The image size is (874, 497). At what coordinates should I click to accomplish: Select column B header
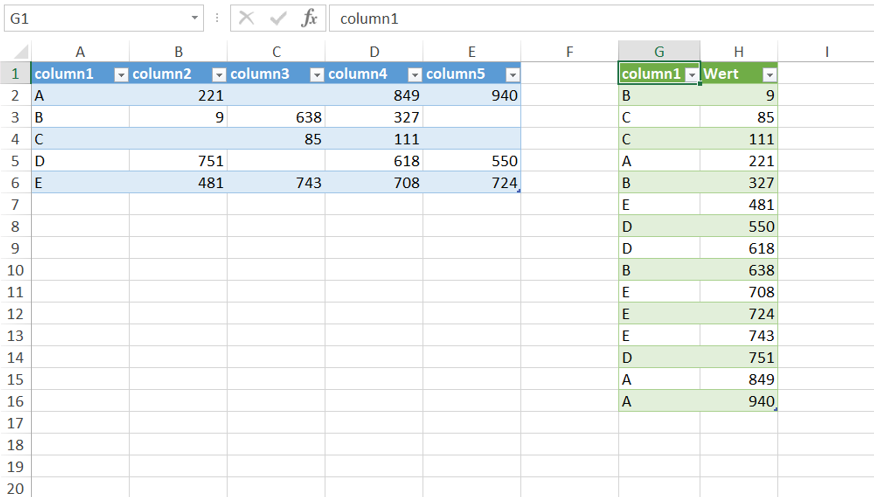click(178, 52)
